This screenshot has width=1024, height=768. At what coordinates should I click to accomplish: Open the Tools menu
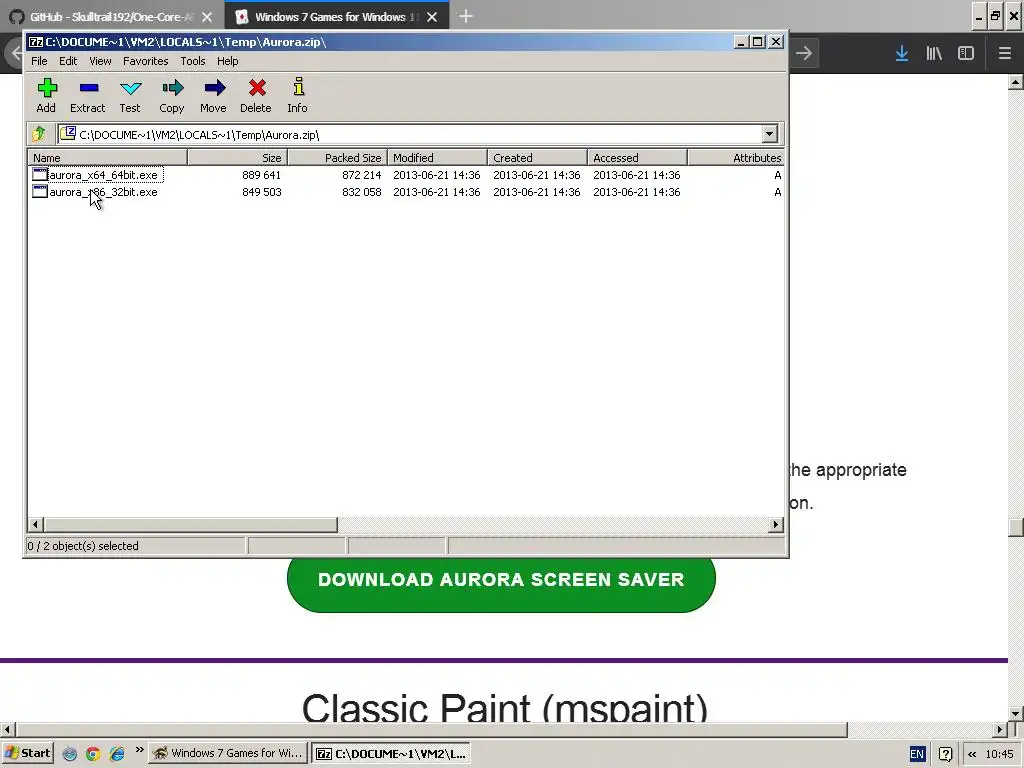tap(193, 61)
